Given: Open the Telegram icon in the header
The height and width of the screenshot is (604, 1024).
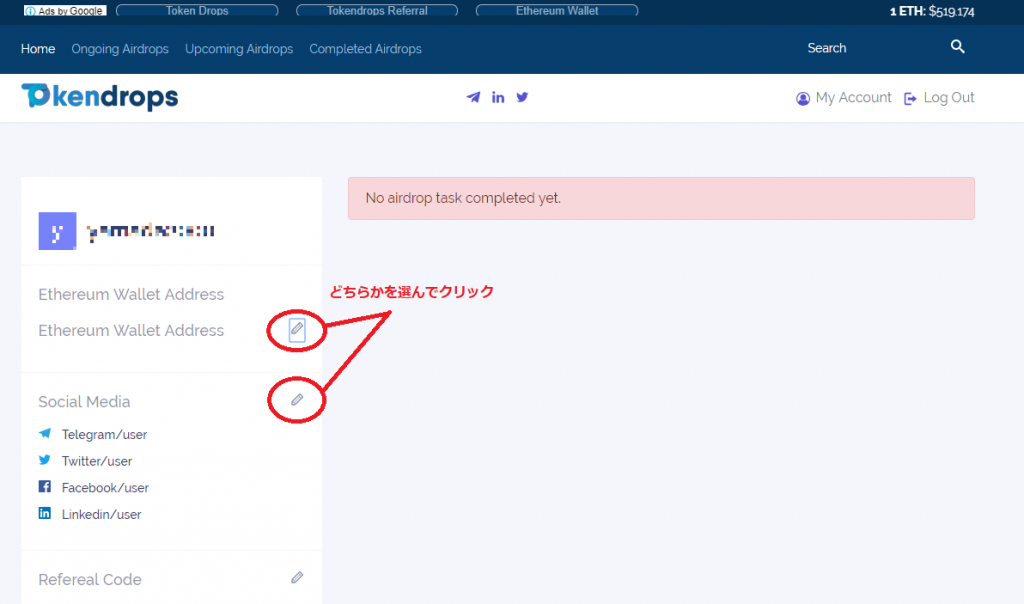Looking at the screenshot, I should [473, 97].
